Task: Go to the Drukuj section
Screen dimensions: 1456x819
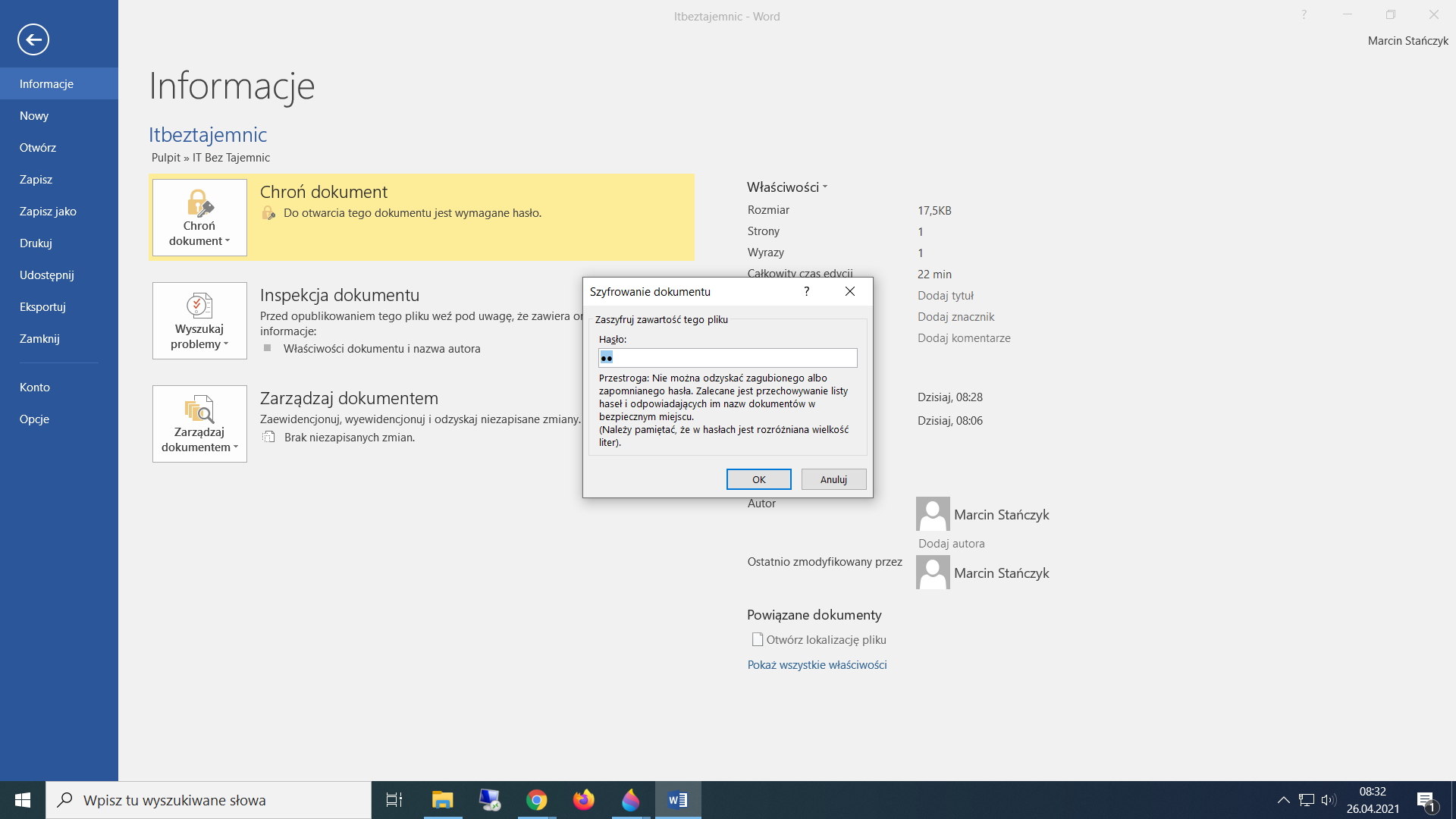Action: point(36,243)
